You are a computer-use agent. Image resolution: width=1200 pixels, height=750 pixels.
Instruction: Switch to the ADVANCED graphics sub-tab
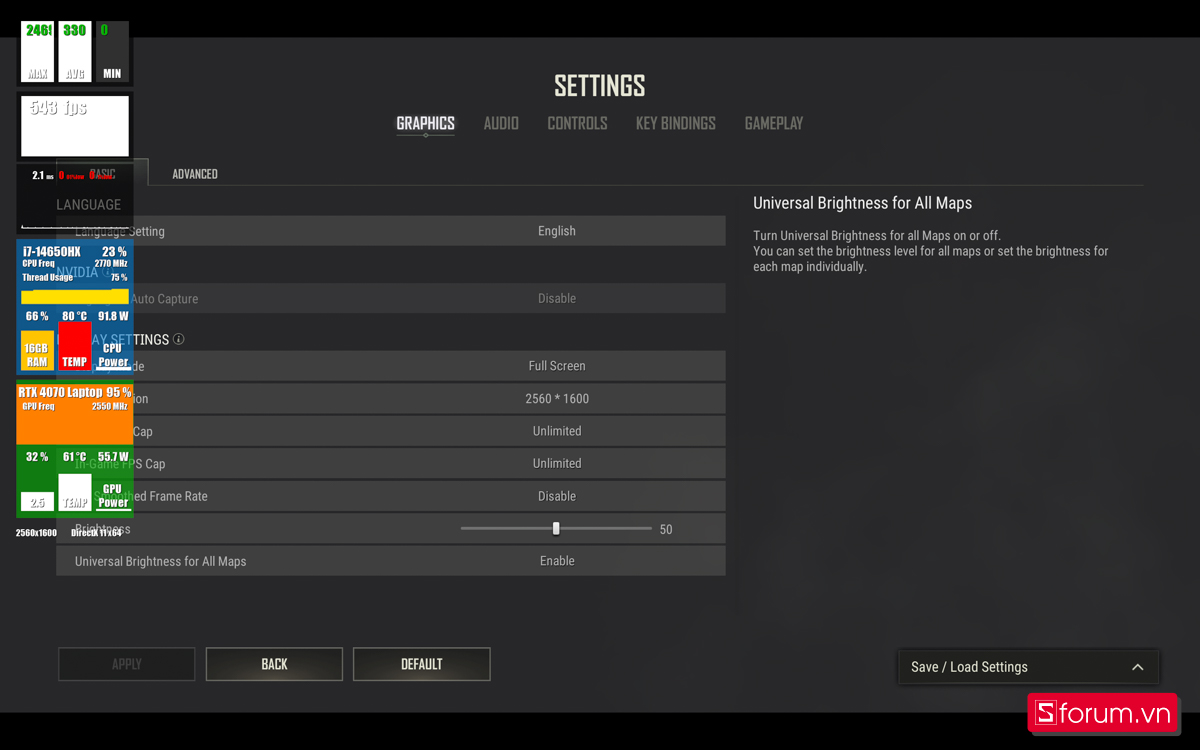(195, 174)
